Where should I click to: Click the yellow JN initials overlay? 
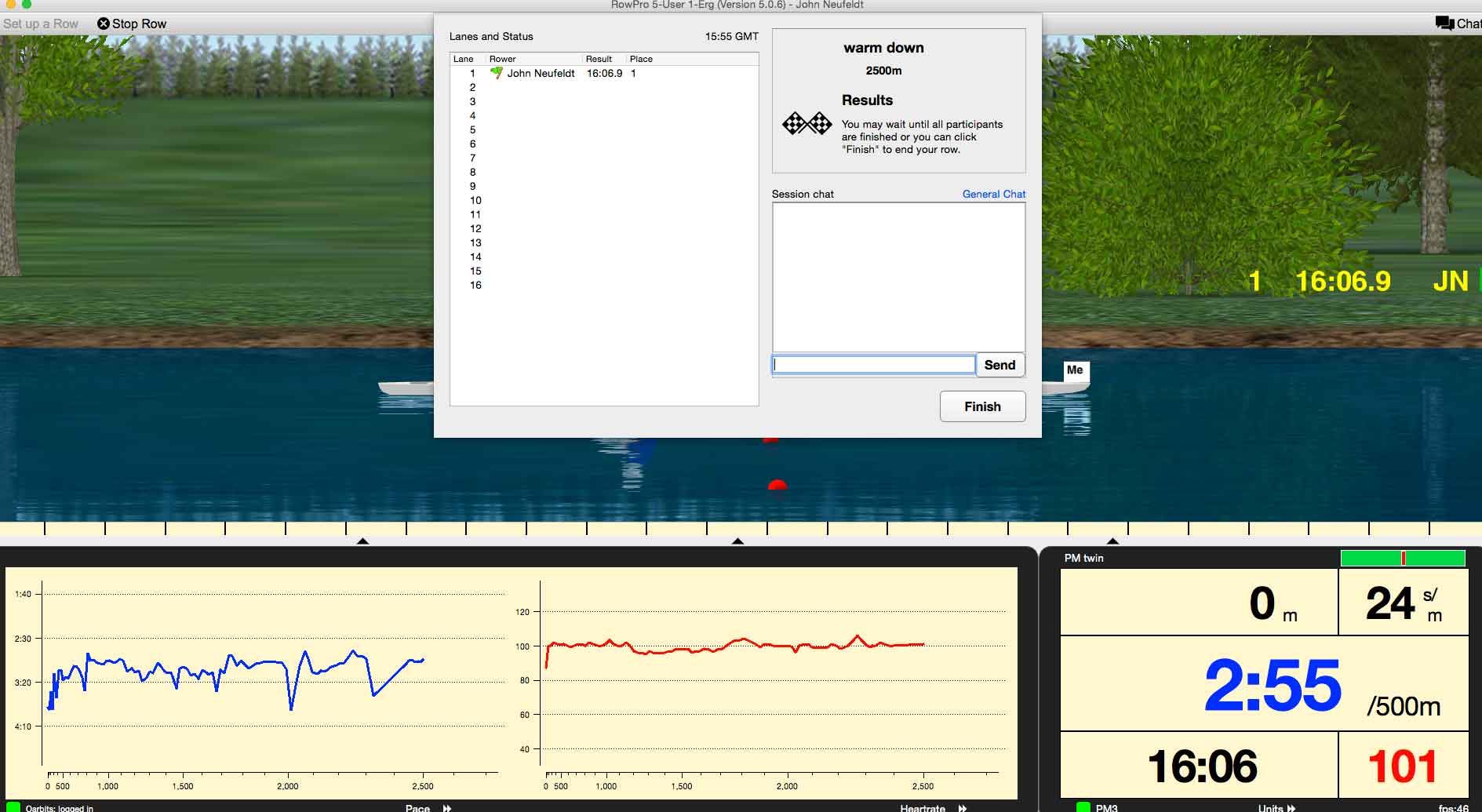[1450, 281]
